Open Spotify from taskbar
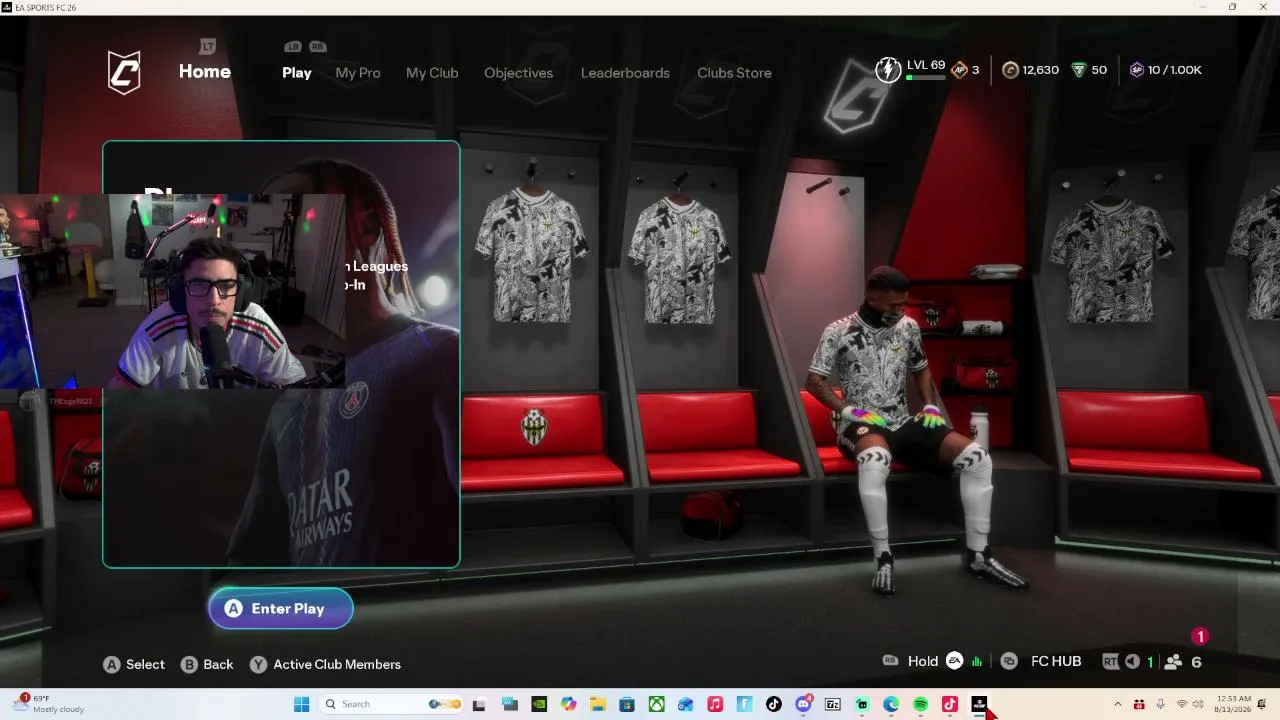Viewport: 1280px width, 720px height. (920, 704)
